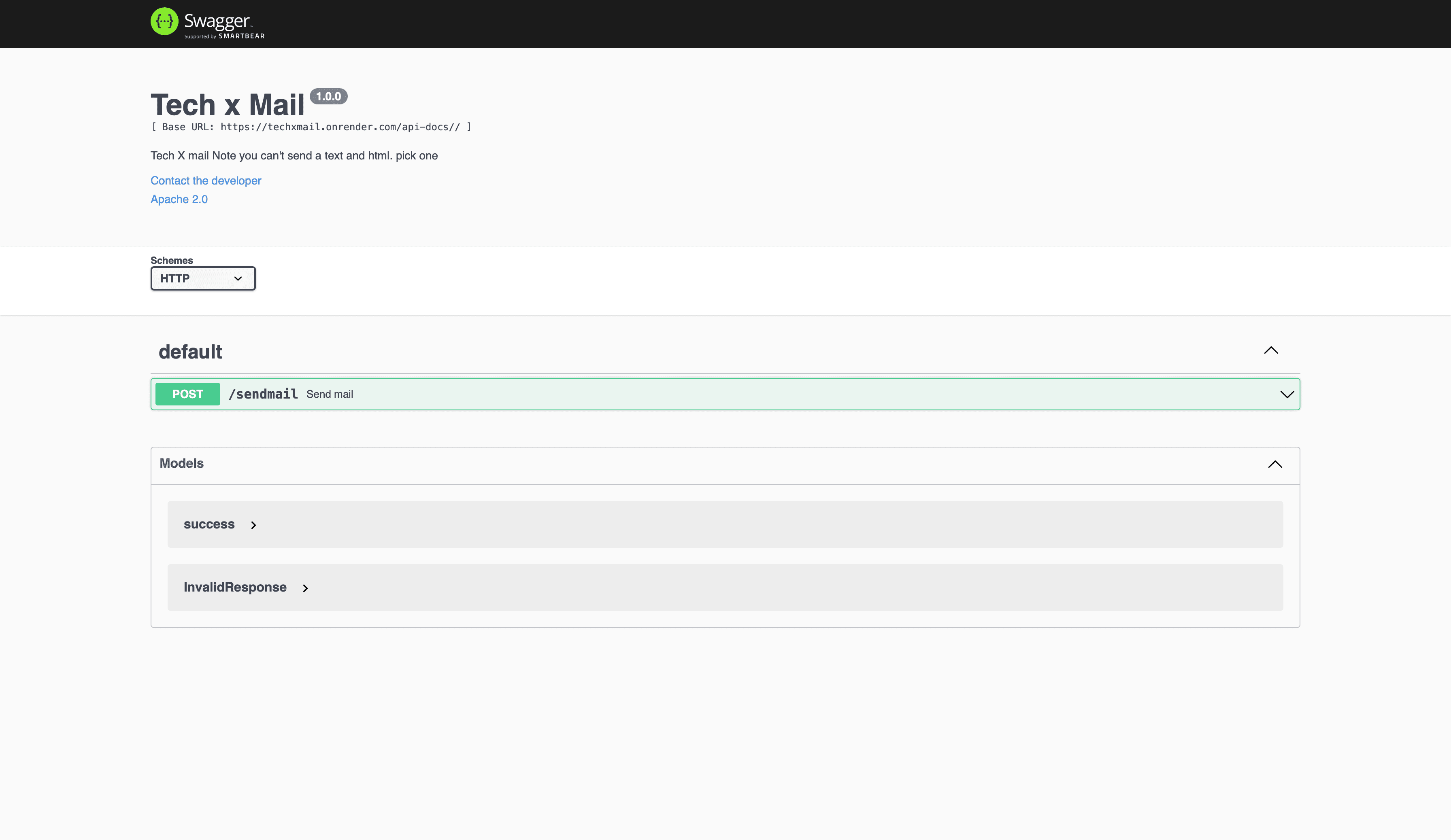Open the Schemes HTTP dropdown

pos(203,278)
